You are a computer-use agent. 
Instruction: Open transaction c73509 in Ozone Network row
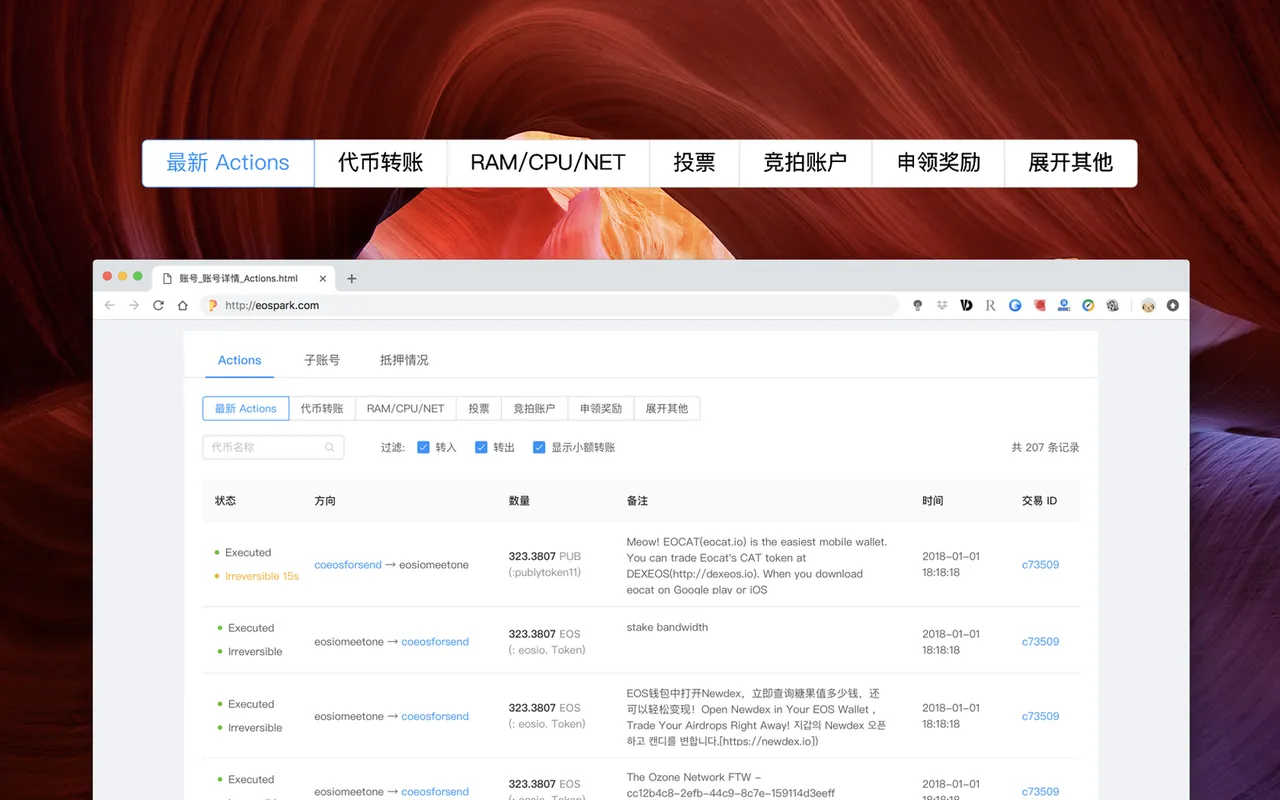[x=1040, y=792]
